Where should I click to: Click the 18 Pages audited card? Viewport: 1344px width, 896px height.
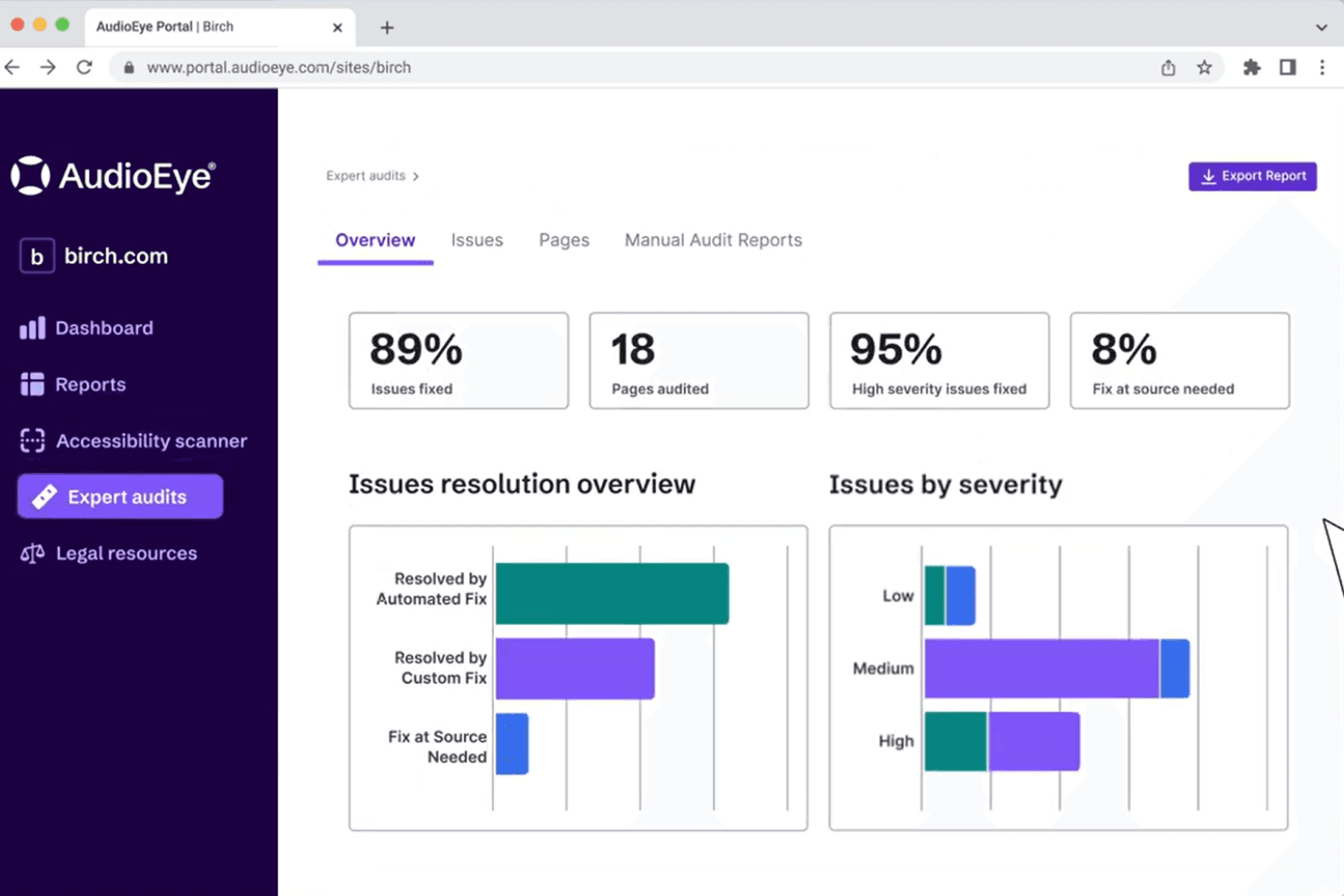[x=698, y=360]
